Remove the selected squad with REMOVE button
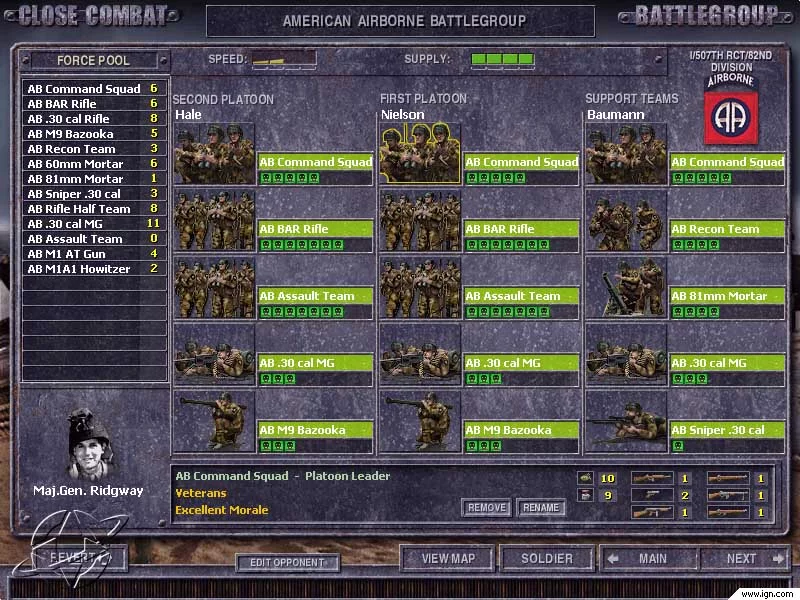The image size is (800, 600). point(487,508)
